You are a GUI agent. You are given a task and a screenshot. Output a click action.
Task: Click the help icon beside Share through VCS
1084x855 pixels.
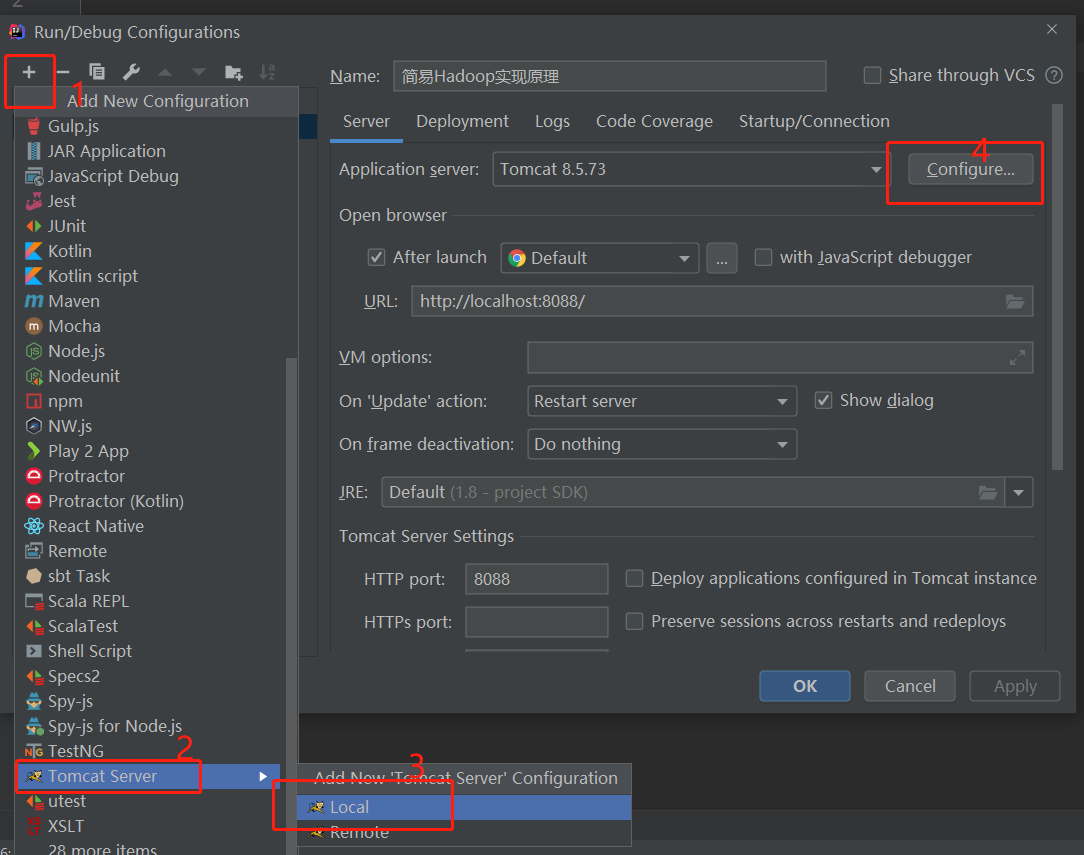point(1054,75)
